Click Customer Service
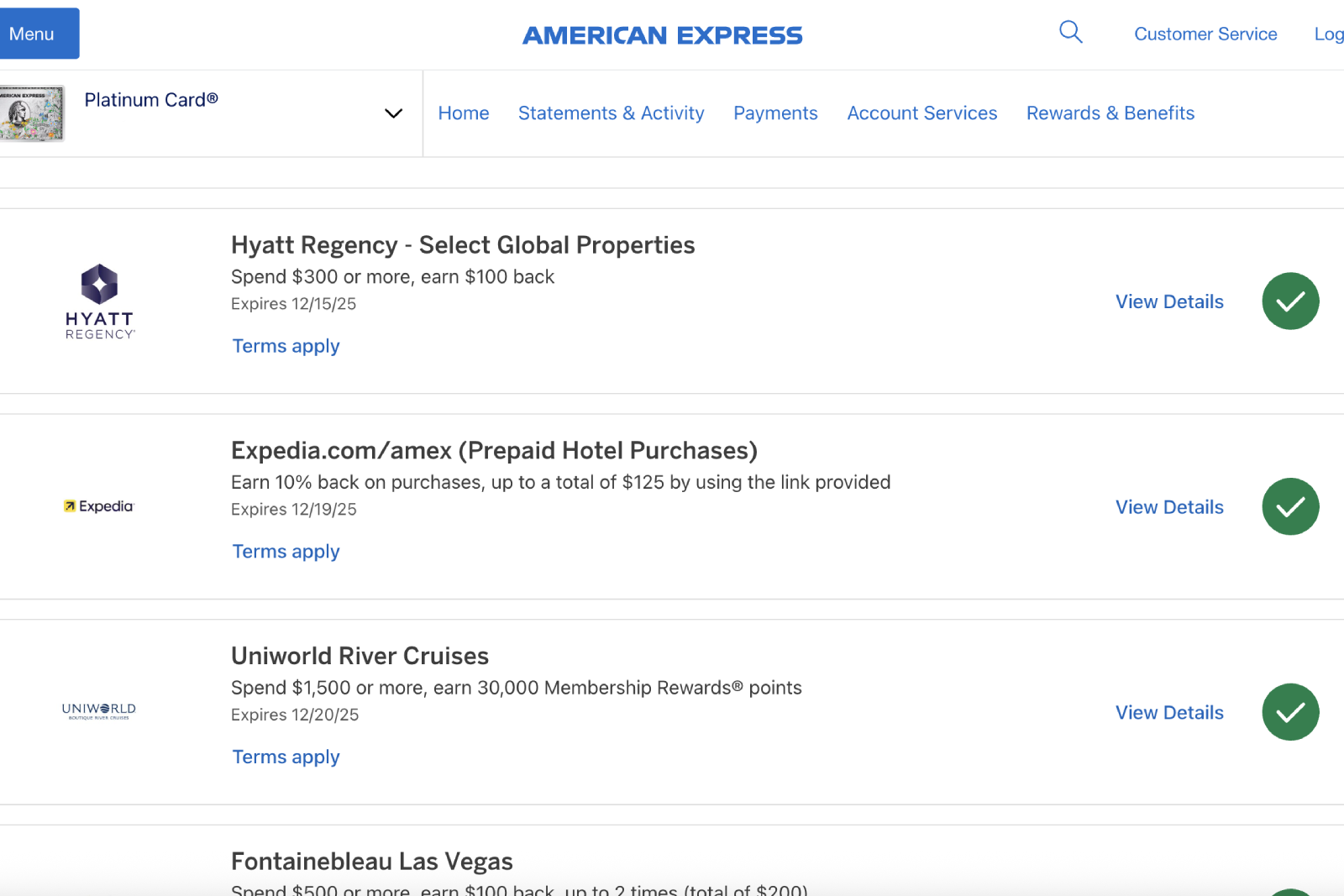 point(1205,34)
